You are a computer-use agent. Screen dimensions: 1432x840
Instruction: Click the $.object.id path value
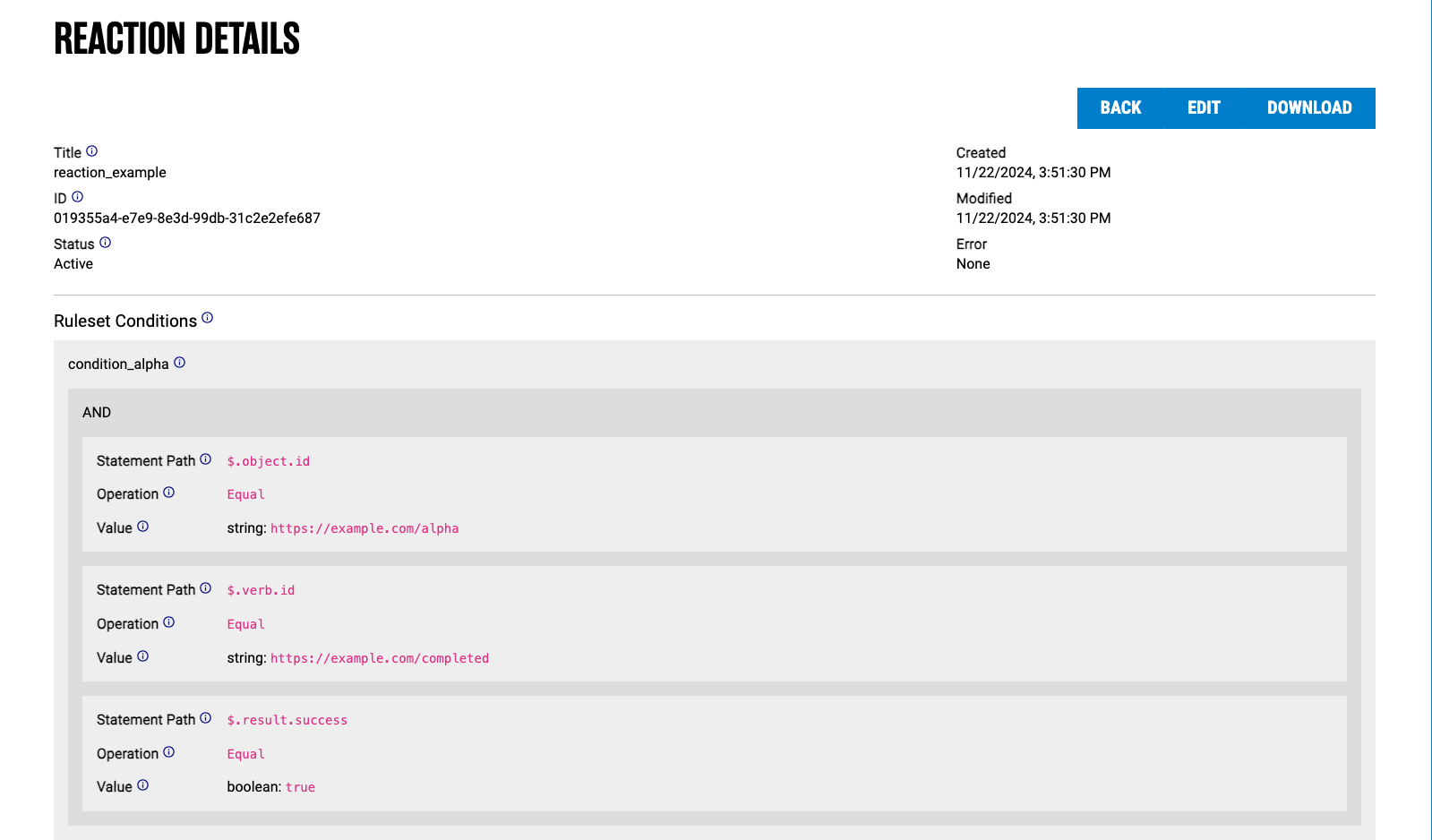click(x=269, y=461)
